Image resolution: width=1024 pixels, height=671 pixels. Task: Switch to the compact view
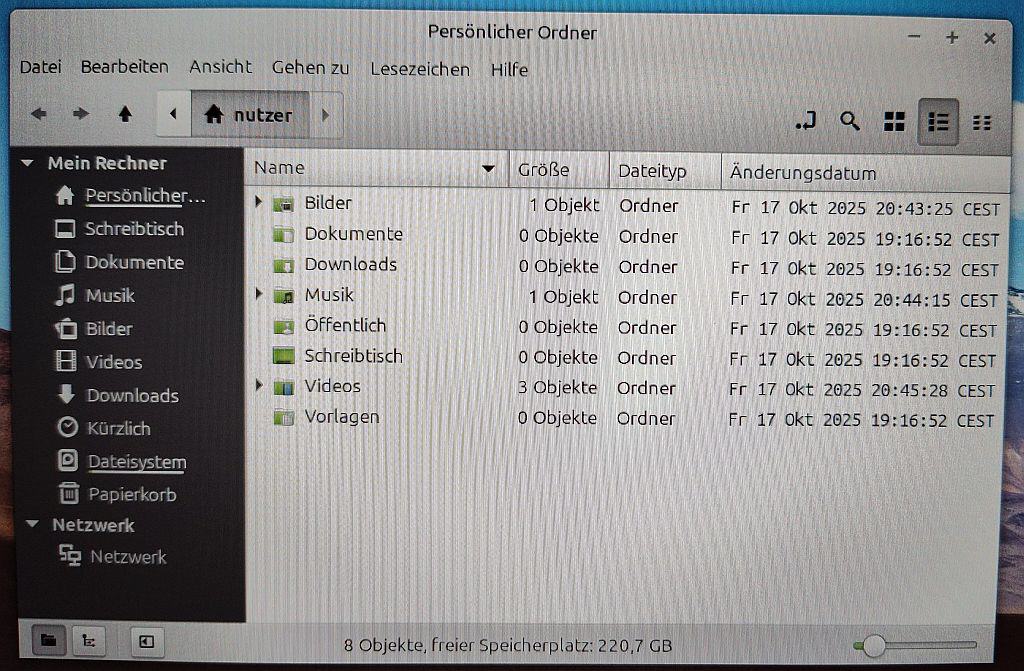tap(983, 121)
